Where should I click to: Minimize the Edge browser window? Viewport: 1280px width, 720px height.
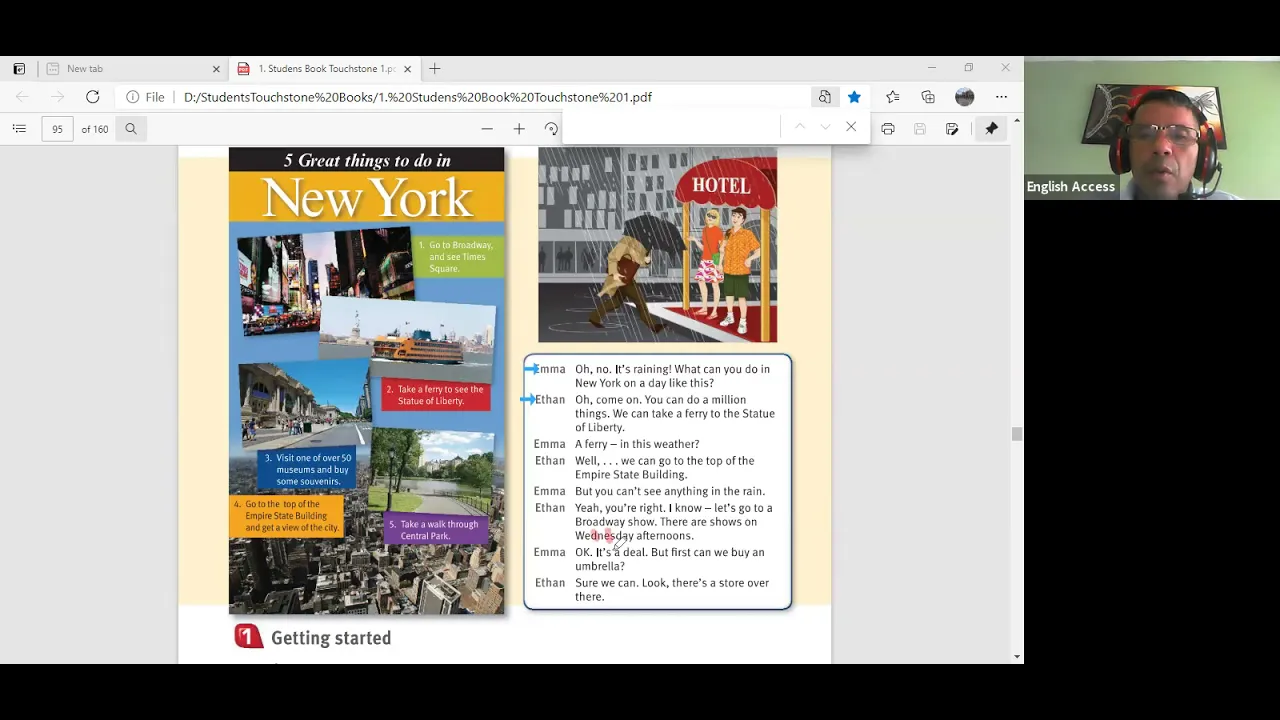[x=931, y=68]
